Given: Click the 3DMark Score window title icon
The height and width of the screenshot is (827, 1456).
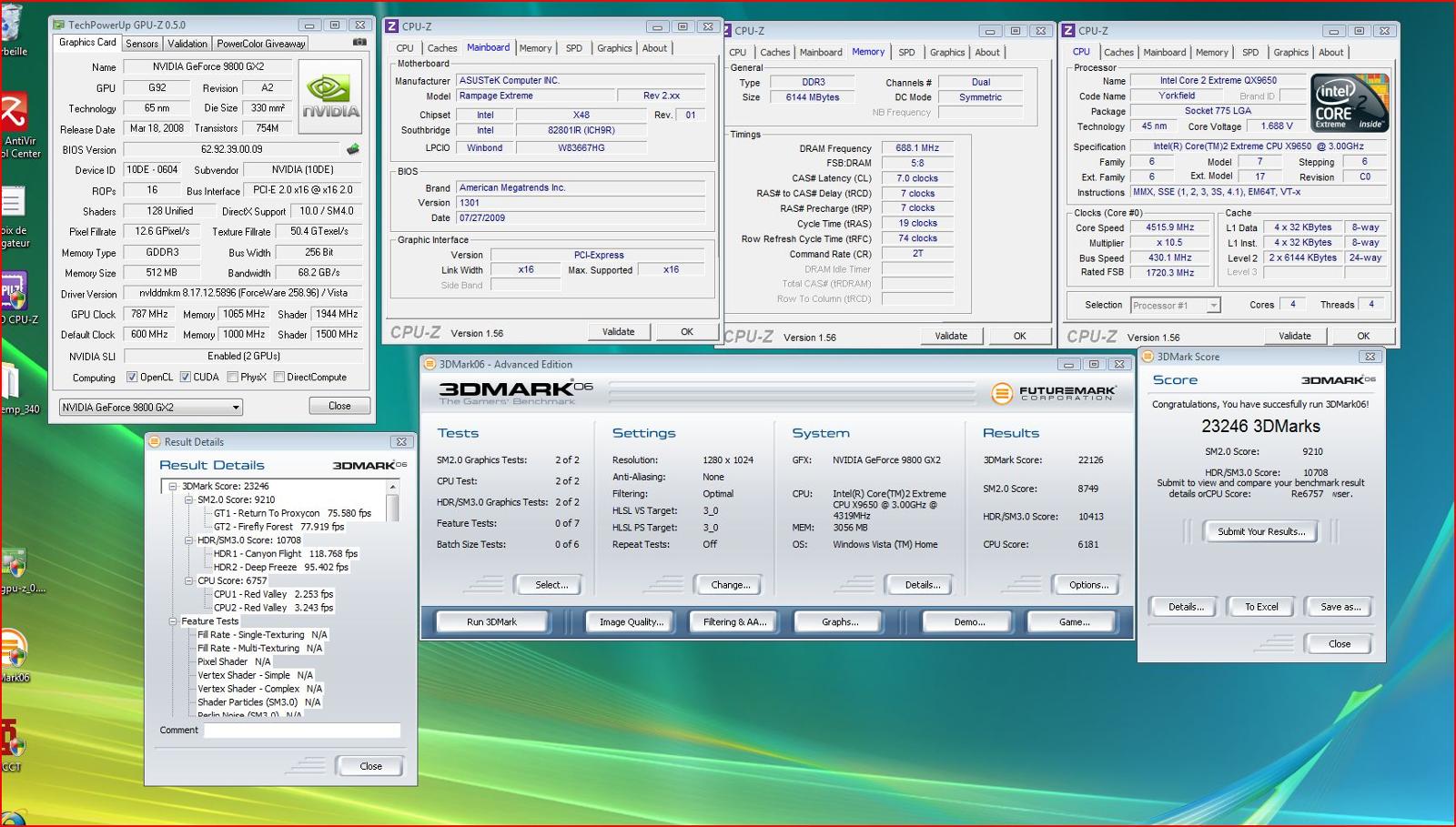Looking at the screenshot, I should point(1148,357).
